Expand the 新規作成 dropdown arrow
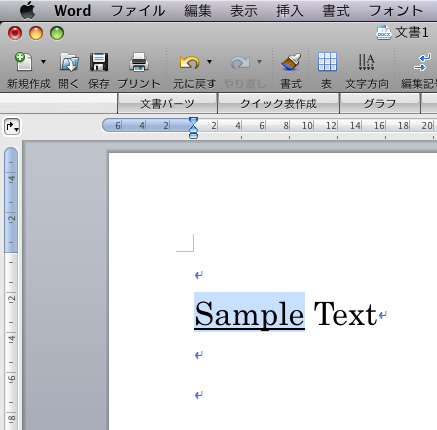437x430 pixels. point(43,62)
